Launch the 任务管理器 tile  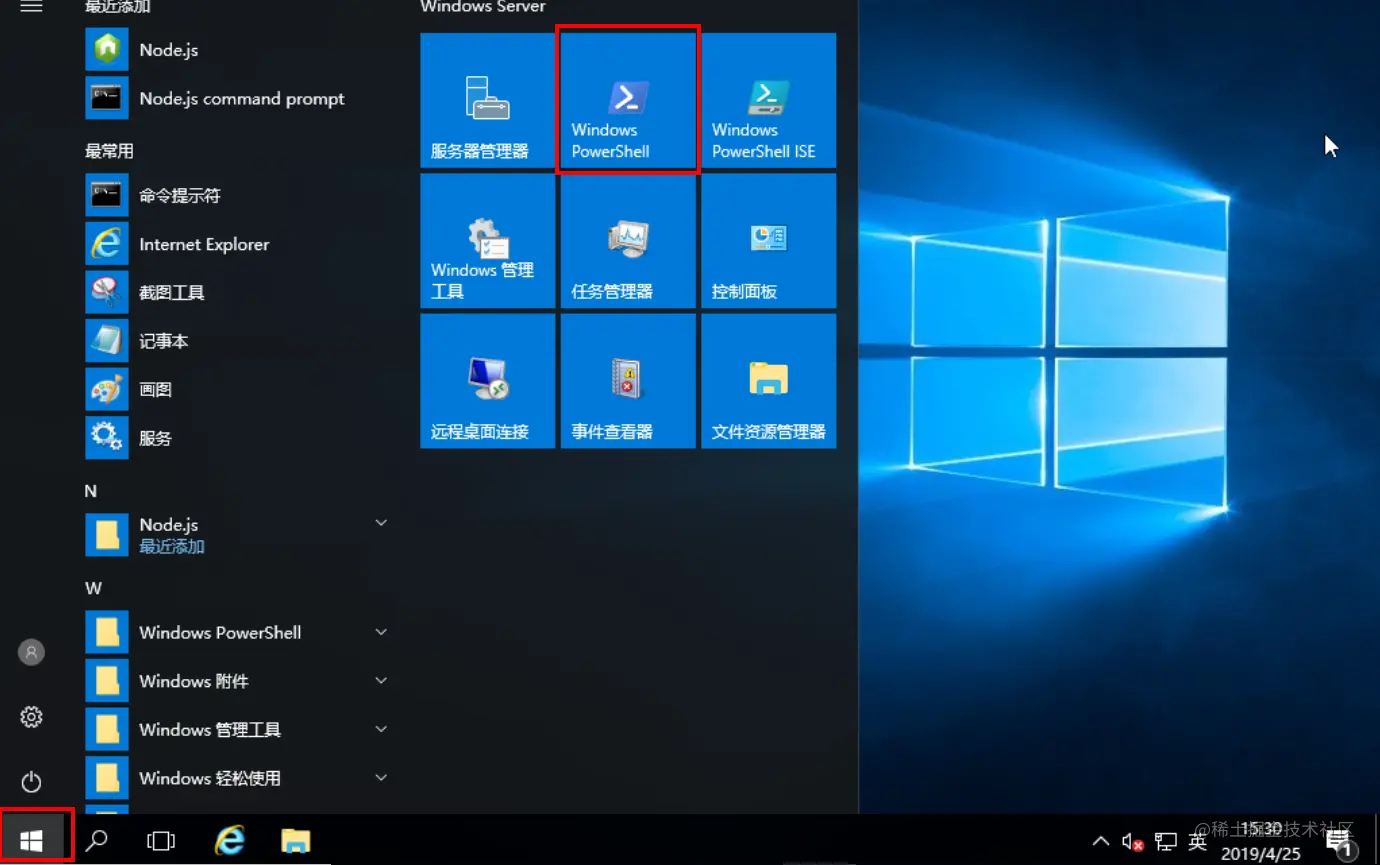628,240
